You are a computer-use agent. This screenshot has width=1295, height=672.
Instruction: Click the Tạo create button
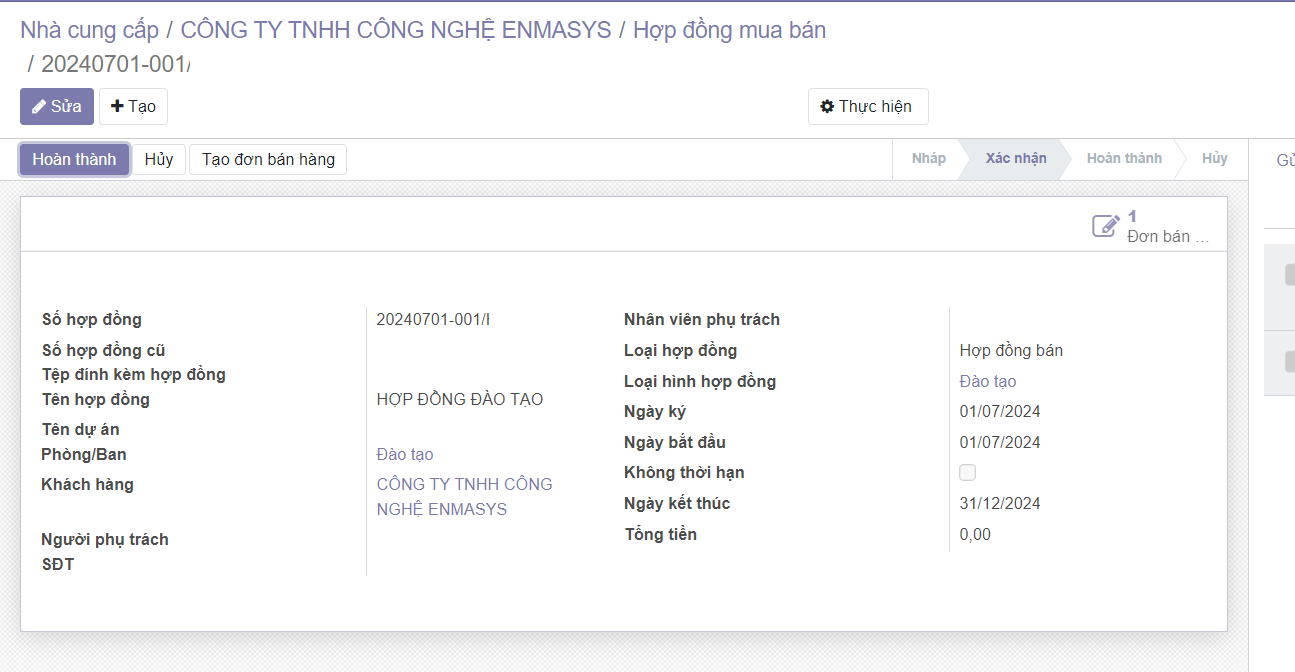tap(133, 107)
